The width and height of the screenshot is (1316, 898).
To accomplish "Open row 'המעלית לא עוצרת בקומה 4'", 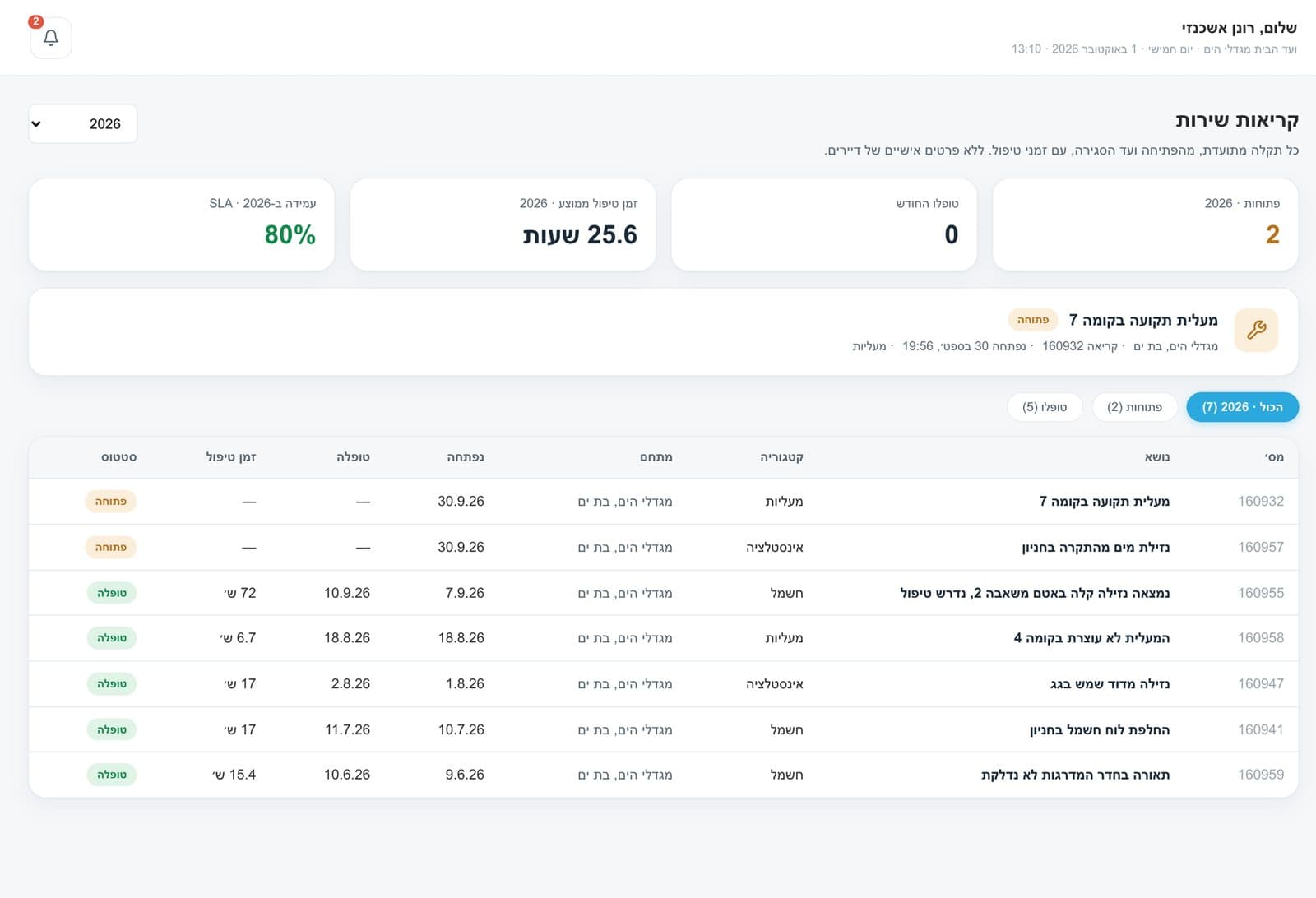I will tap(663, 638).
